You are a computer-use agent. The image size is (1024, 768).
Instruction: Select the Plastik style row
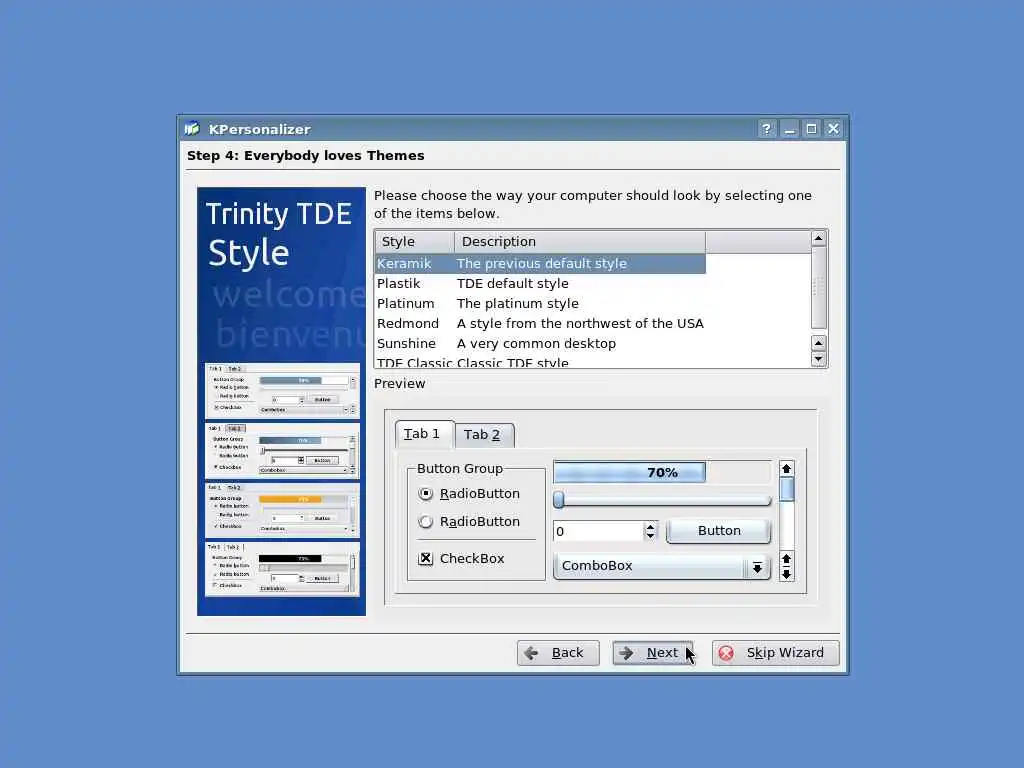pyautogui.click(x=540, y=283)
